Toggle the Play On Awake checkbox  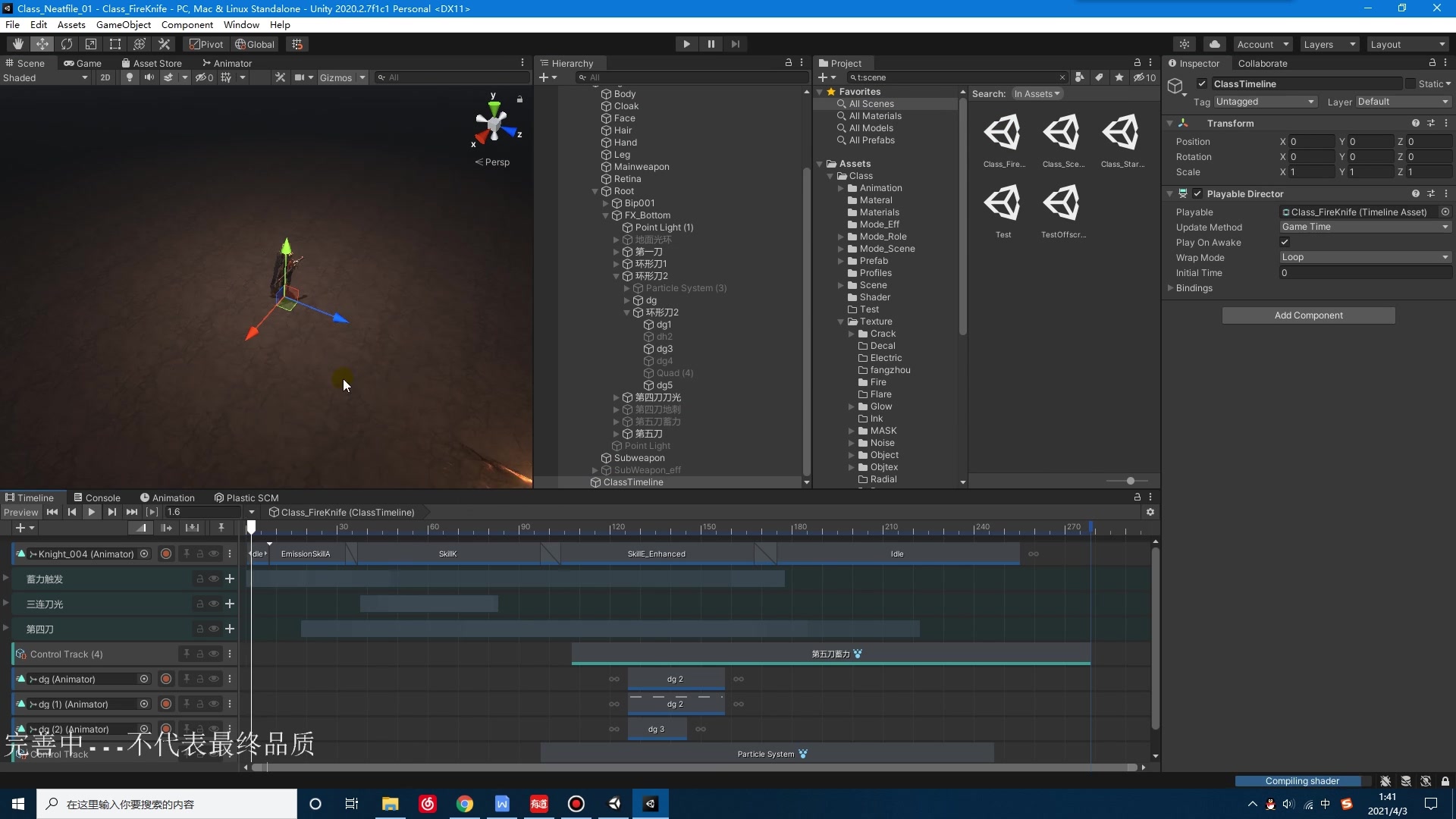tap(1285, 242)
